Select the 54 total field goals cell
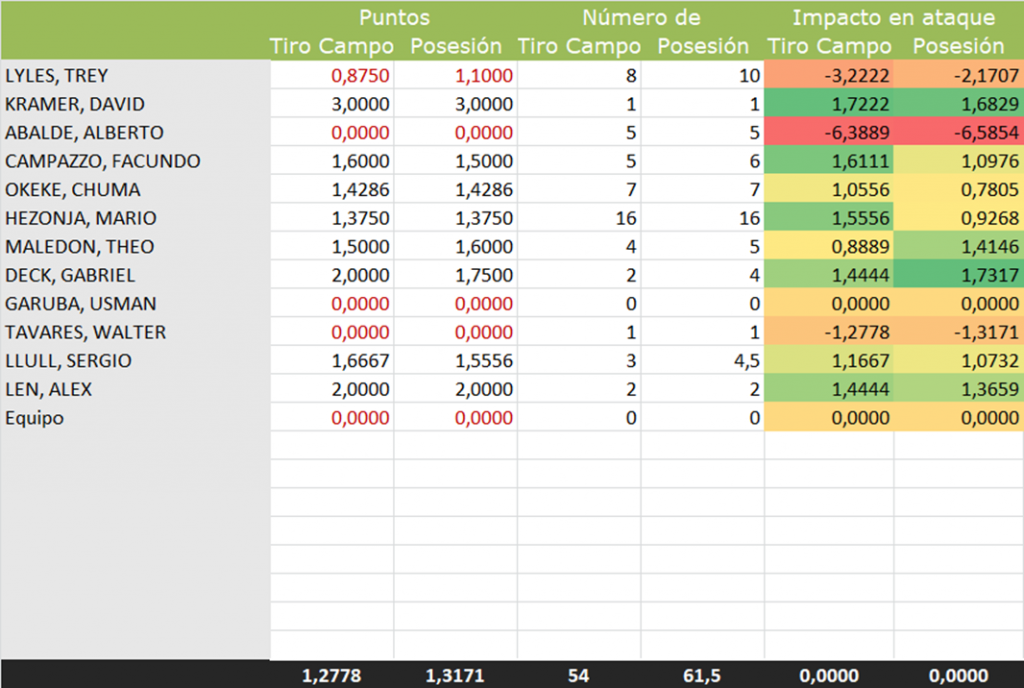Screen dimensions: 1024x688 (x=579, y=677)
